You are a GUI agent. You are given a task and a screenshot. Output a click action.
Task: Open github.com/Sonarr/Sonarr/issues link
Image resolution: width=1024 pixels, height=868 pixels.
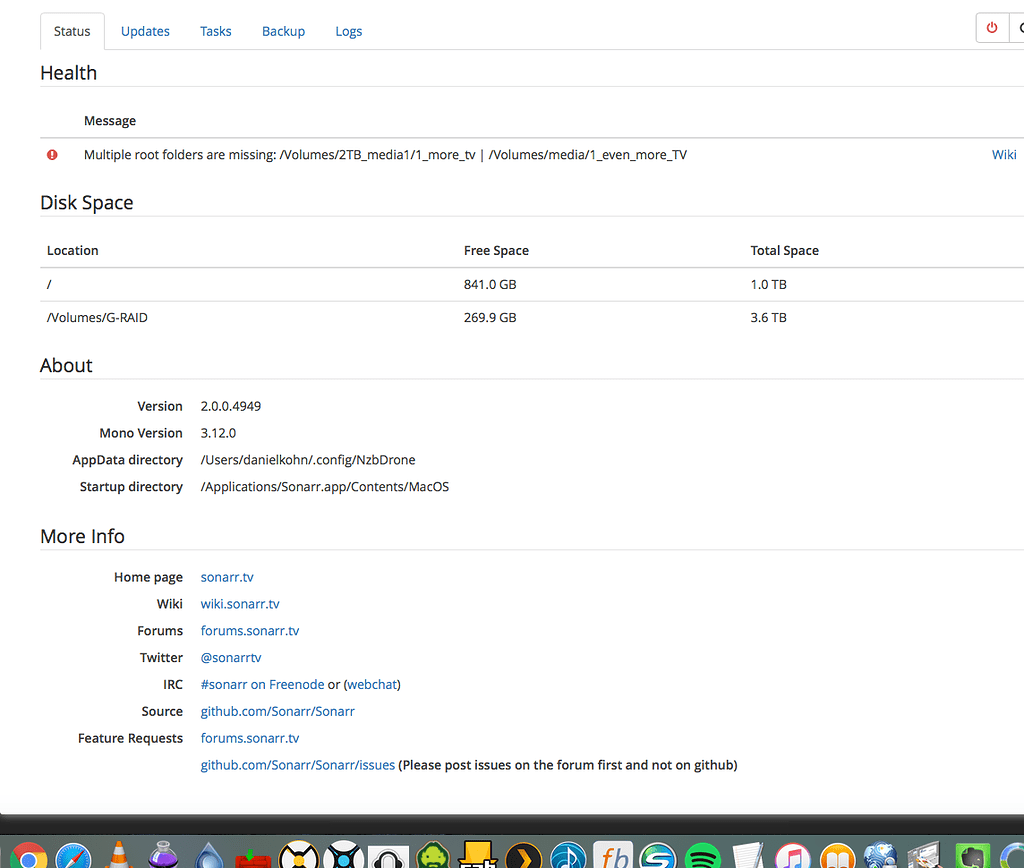(x=297, y=765)
